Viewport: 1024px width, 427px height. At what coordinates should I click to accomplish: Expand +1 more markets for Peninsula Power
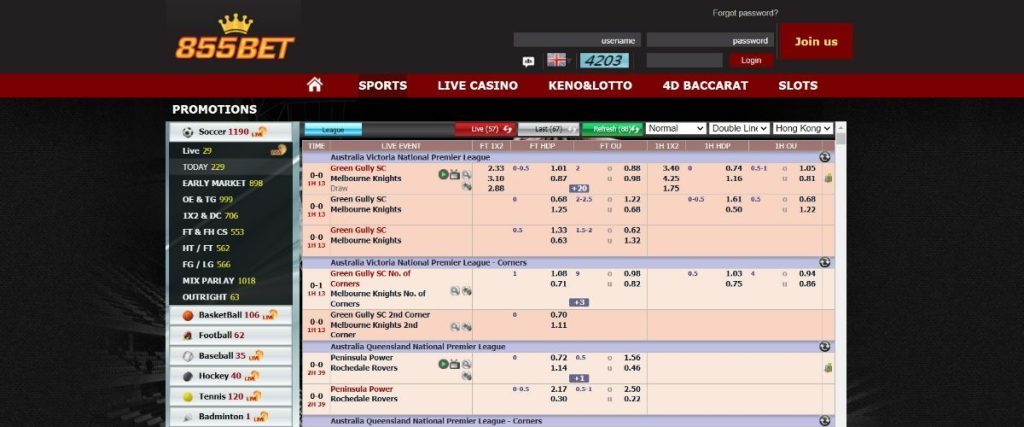[x=579, y=378]
